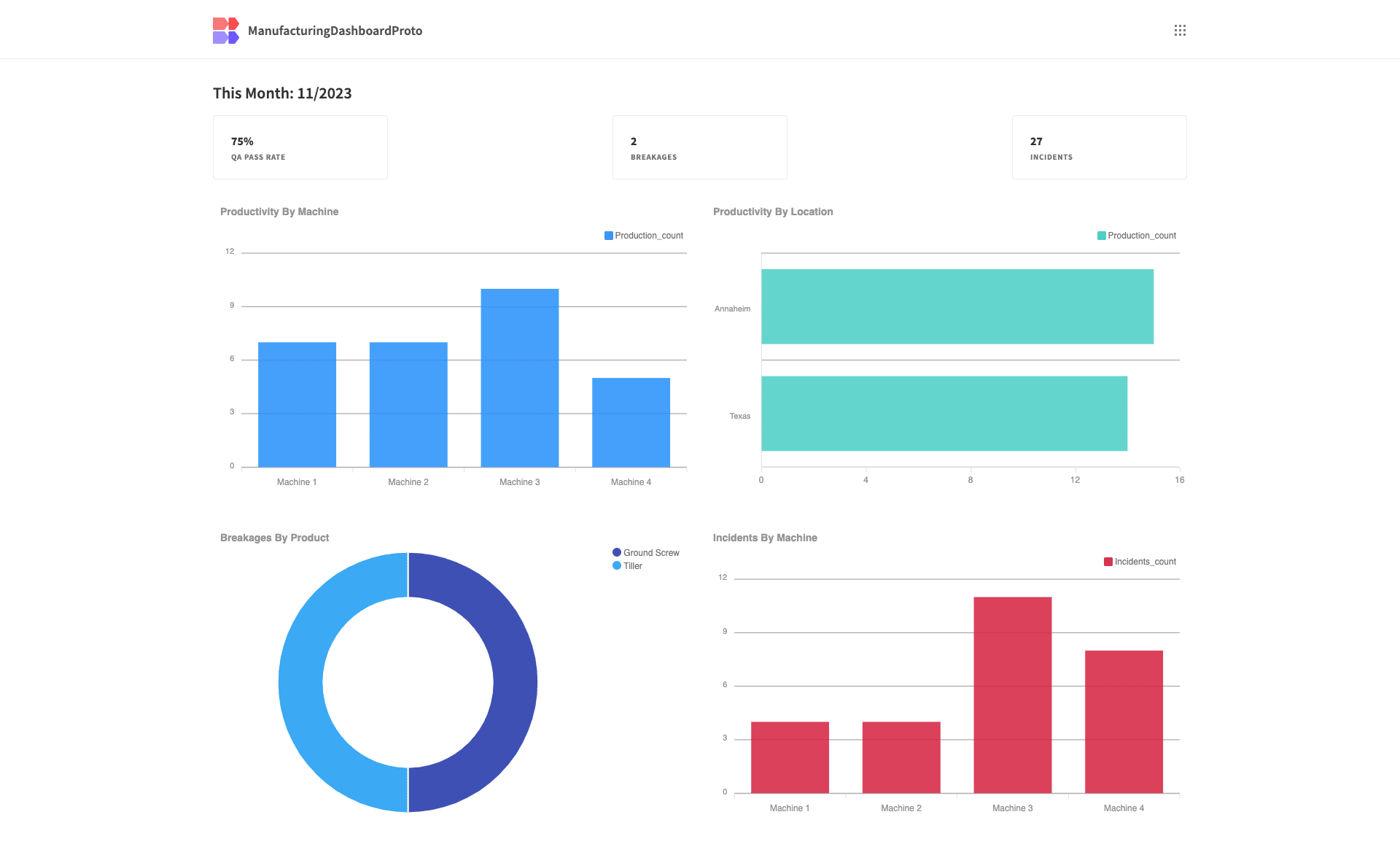Click the Texas production bar
Viewport: 1400px width, 844px height.
point(944,414)
